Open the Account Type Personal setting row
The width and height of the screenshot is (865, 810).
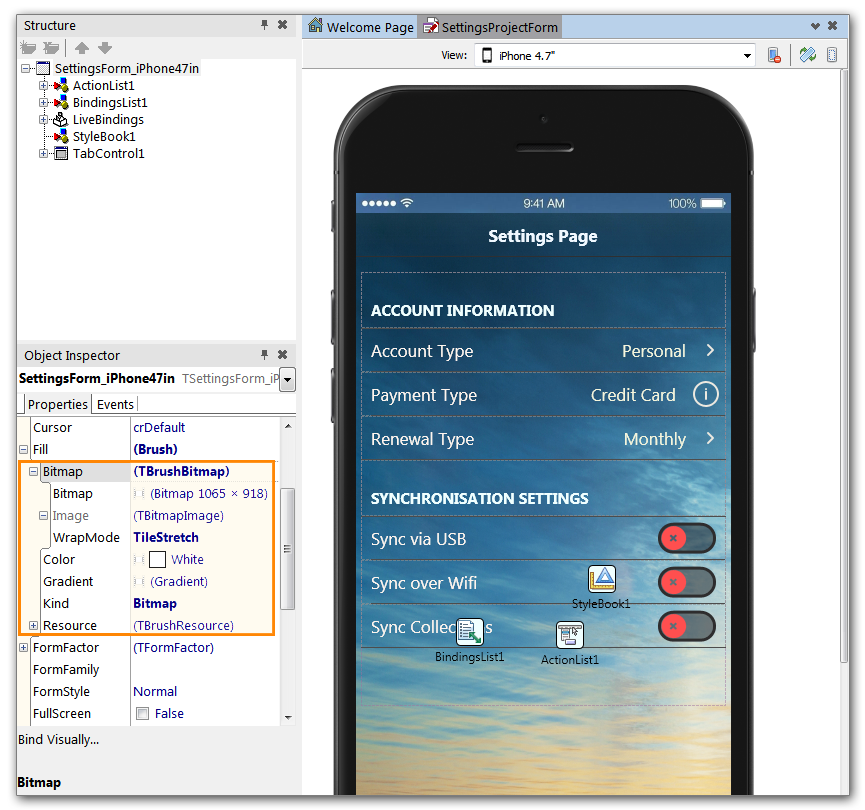coord(543,351)
